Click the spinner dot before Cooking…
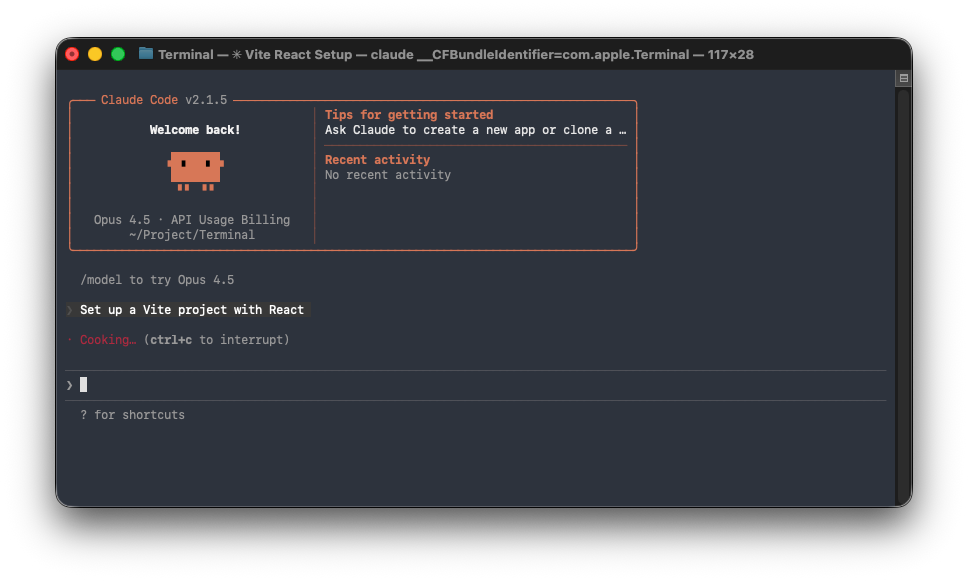Screen dimensions: 968x581 (x=70, y=340)
